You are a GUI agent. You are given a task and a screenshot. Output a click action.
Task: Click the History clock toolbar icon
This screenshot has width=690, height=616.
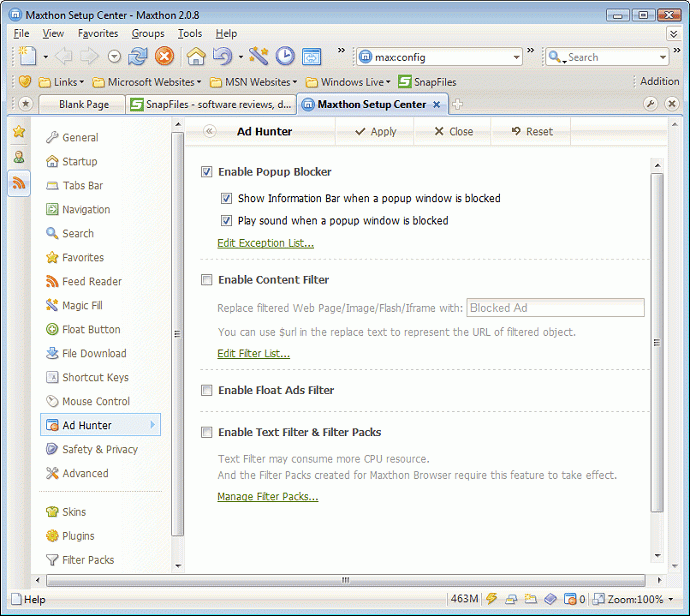click(285, 56)
